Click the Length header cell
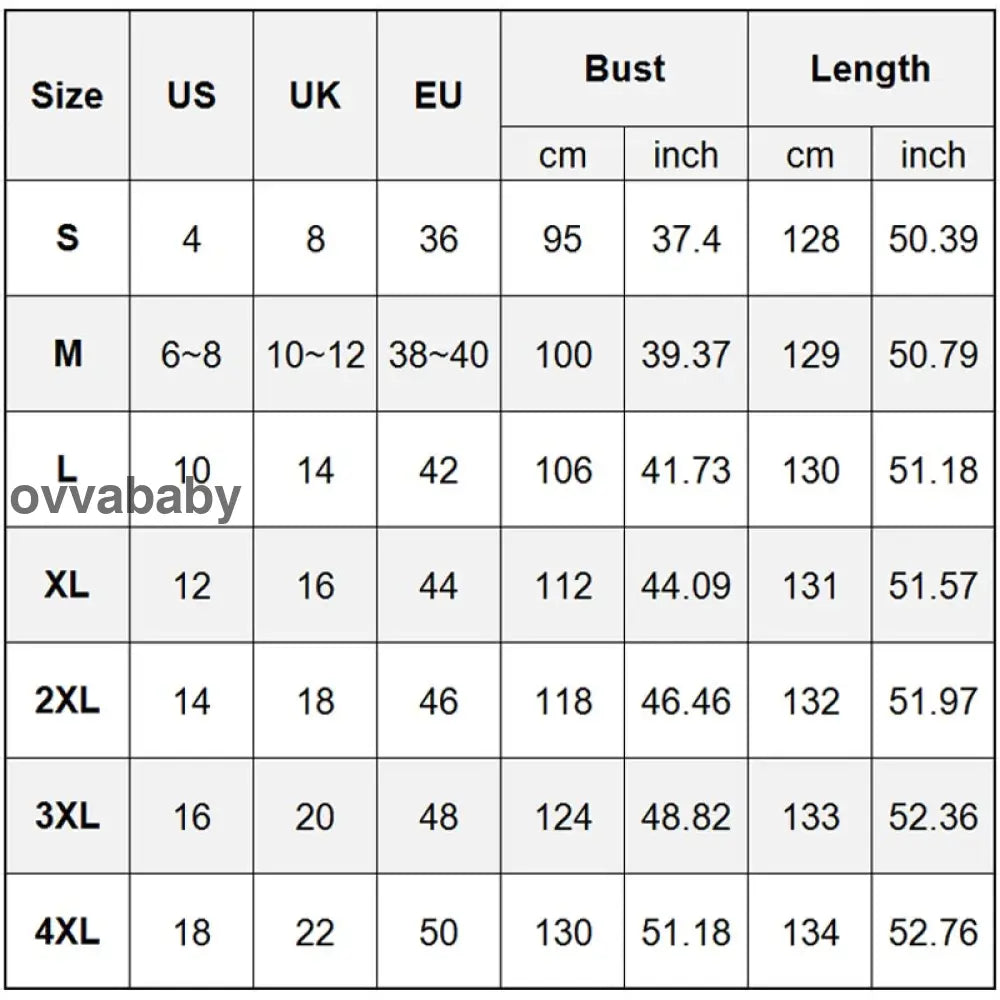This screenshot has height=1000, width=1000. [x=870, y=69]
